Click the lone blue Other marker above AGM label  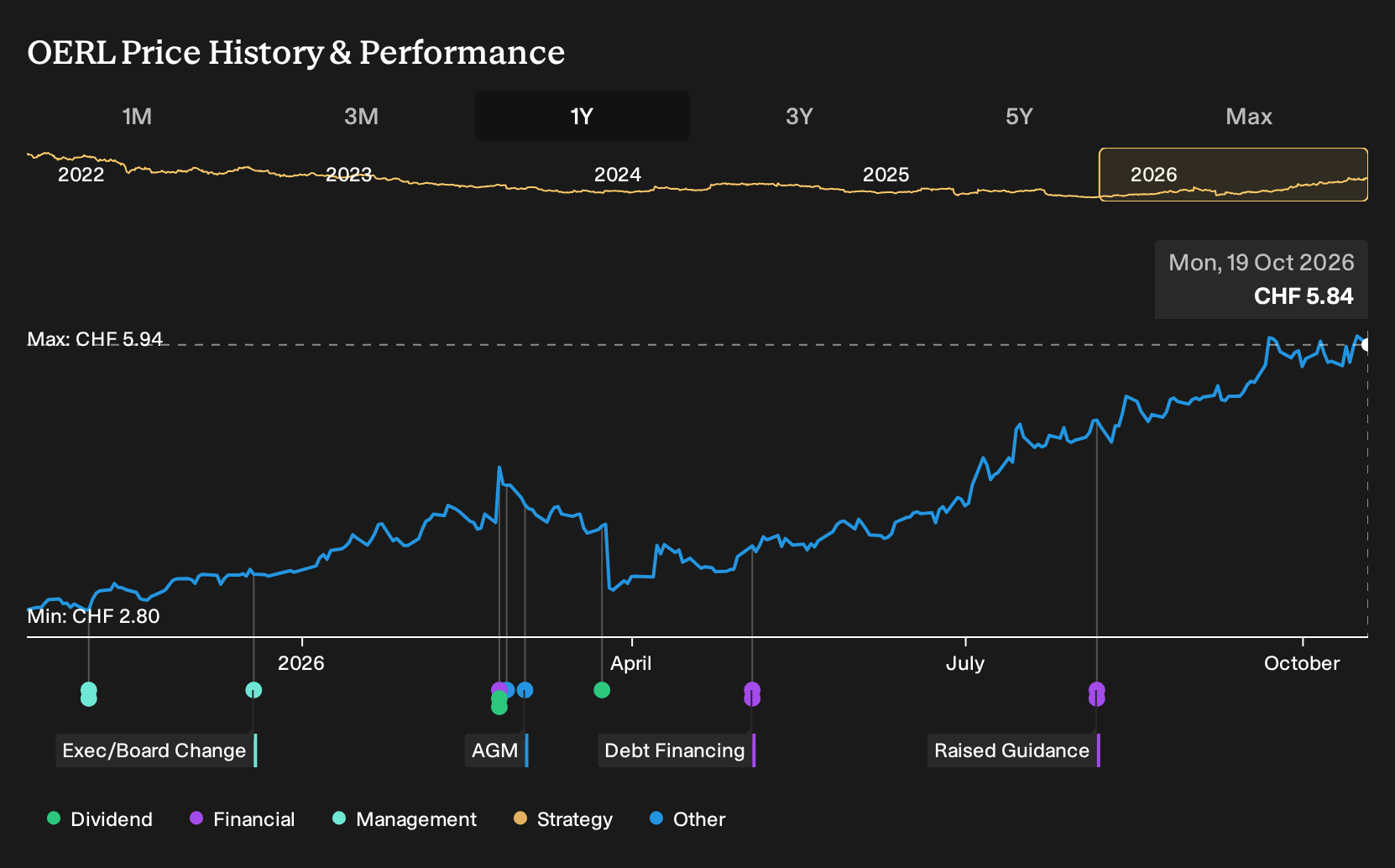pos(525,690)
